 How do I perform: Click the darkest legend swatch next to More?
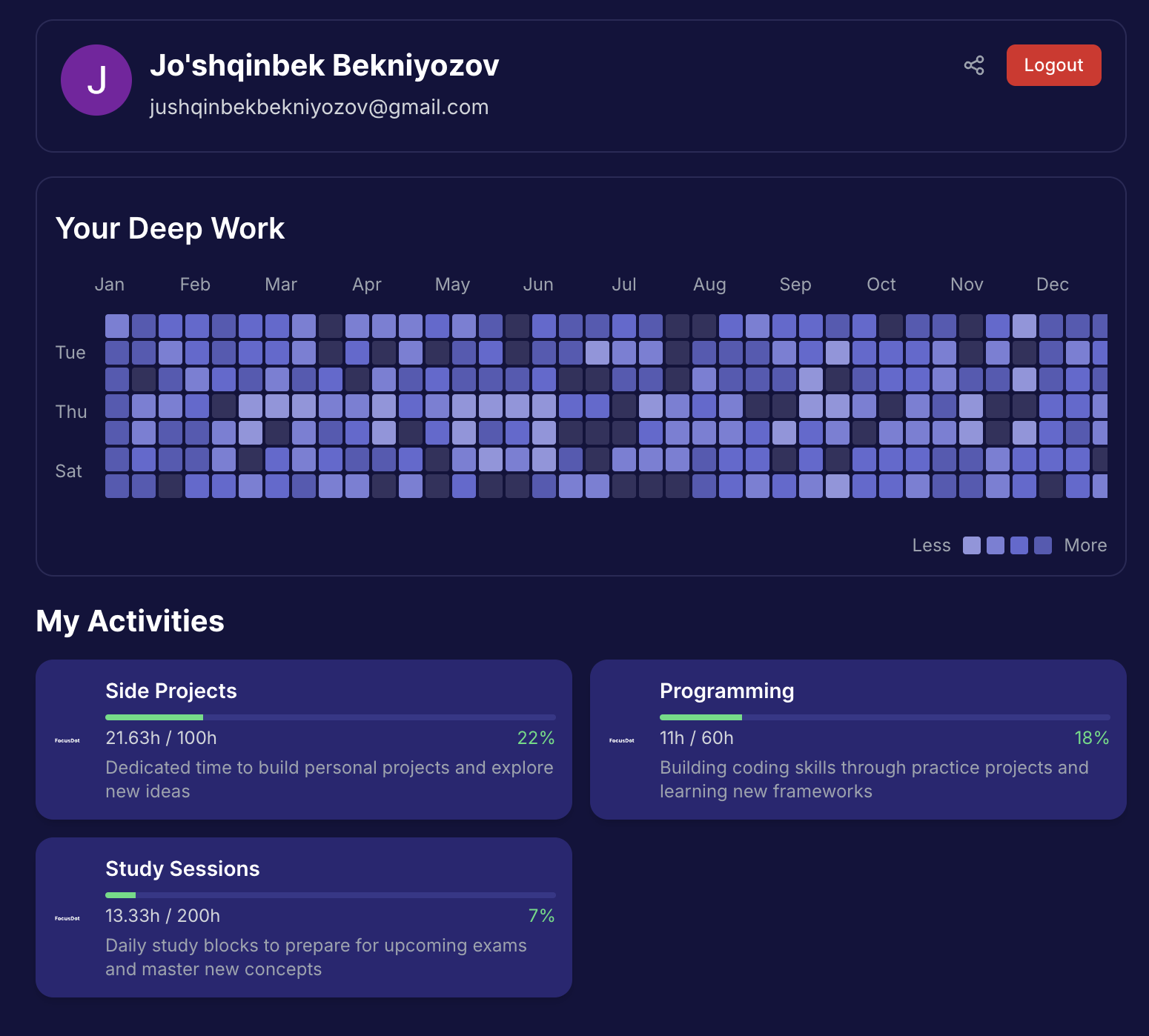(1043, 545)
